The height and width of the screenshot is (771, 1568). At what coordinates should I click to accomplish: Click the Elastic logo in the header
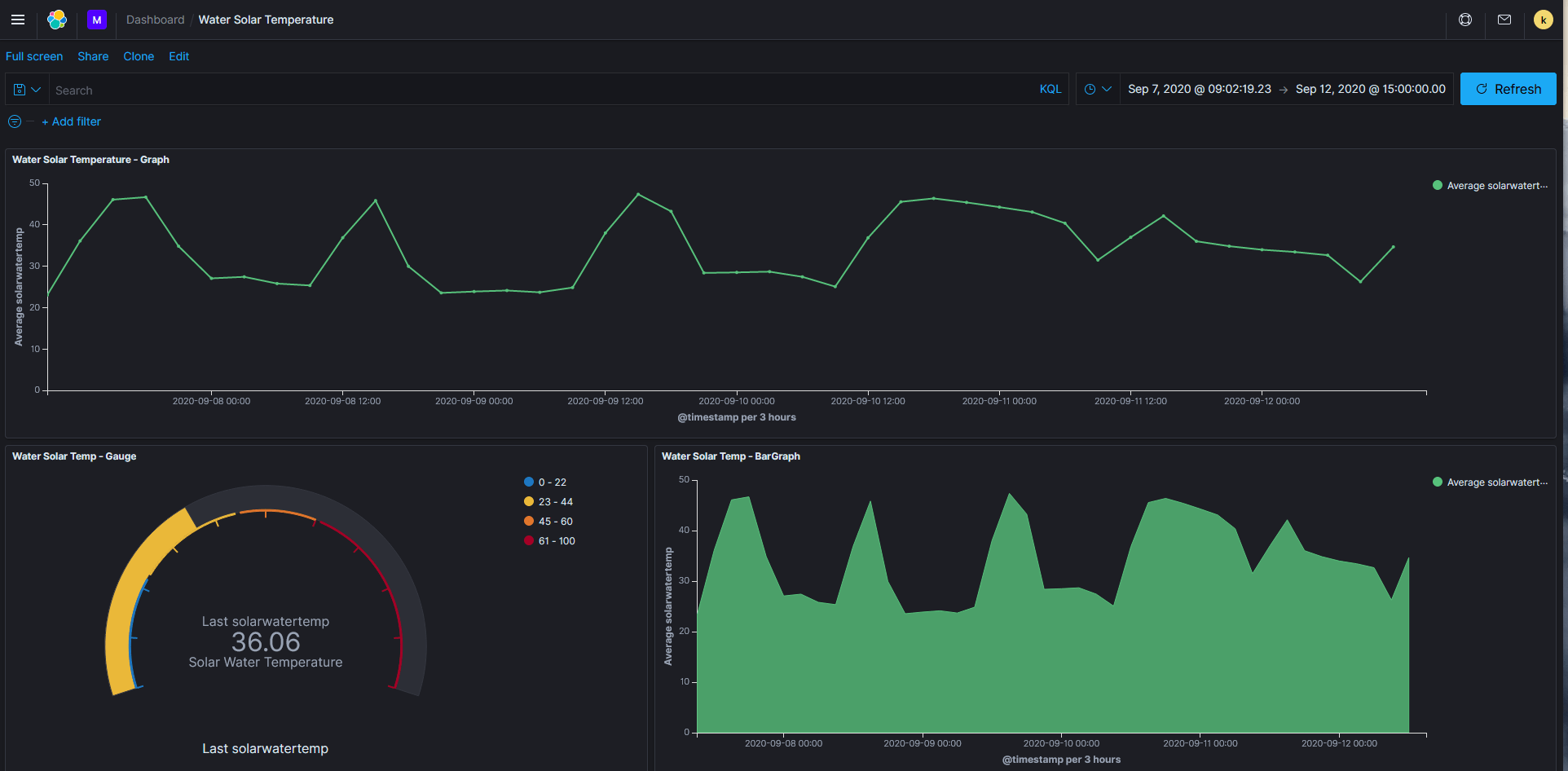tap(55, 20)
